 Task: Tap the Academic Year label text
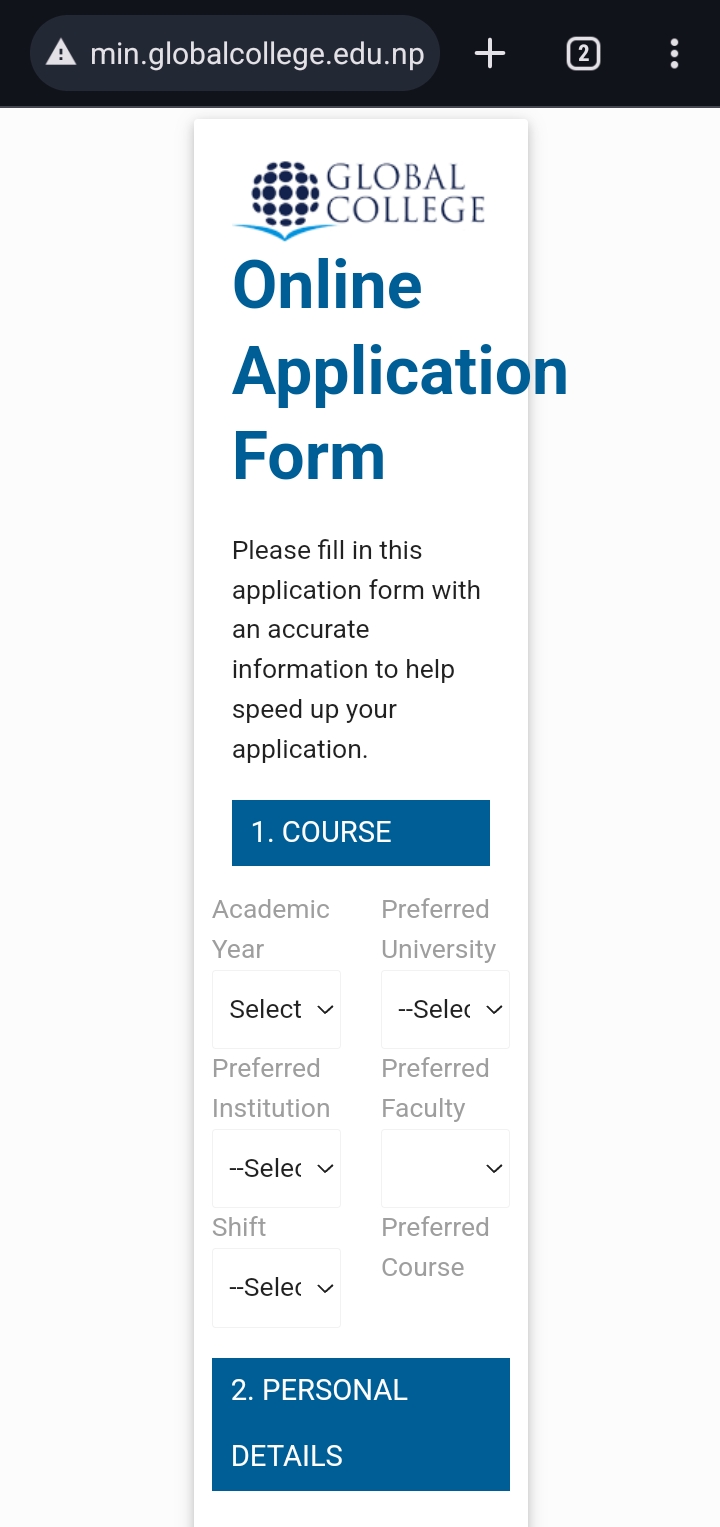[x=270, y=929]
